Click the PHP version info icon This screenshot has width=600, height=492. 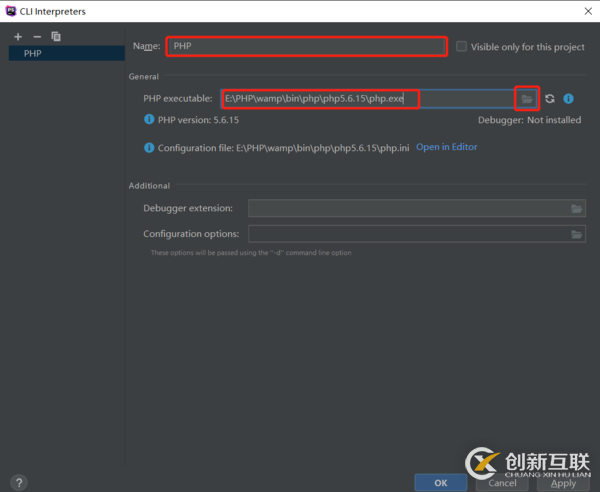(149, 119)
